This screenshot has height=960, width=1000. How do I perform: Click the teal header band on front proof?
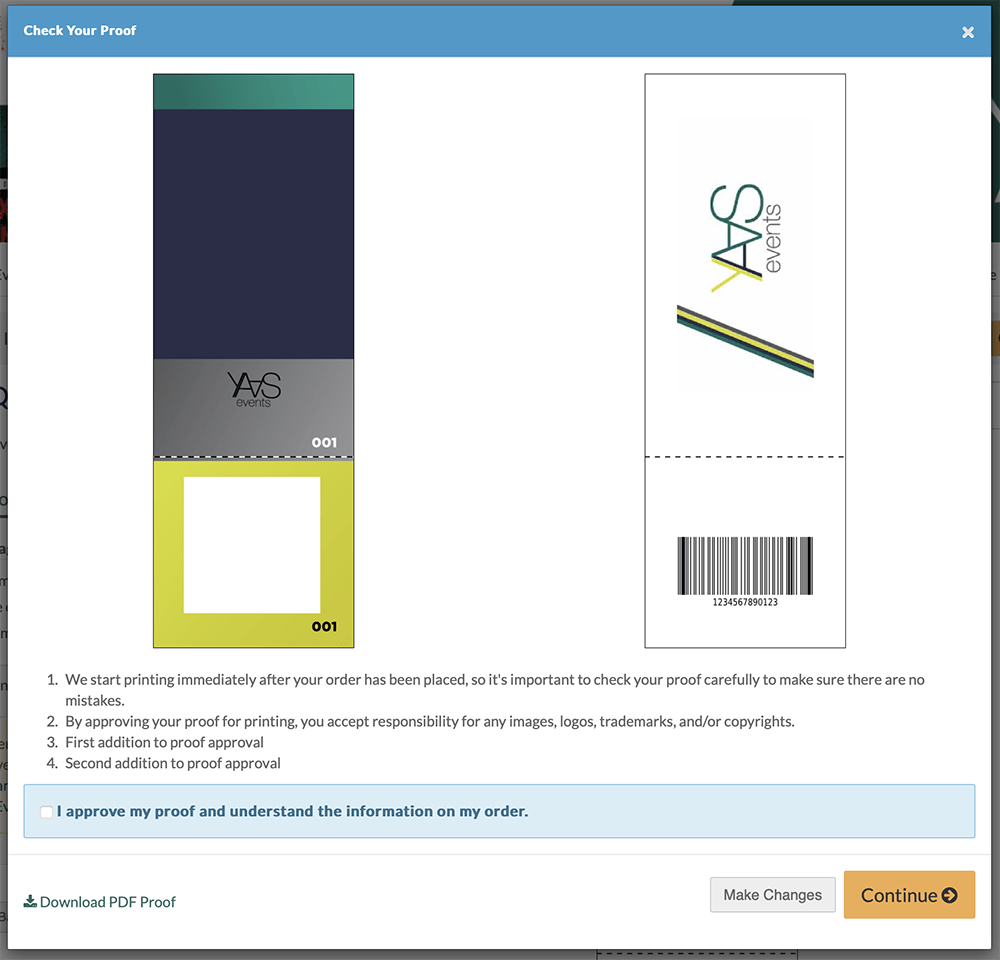click(254, 92)
